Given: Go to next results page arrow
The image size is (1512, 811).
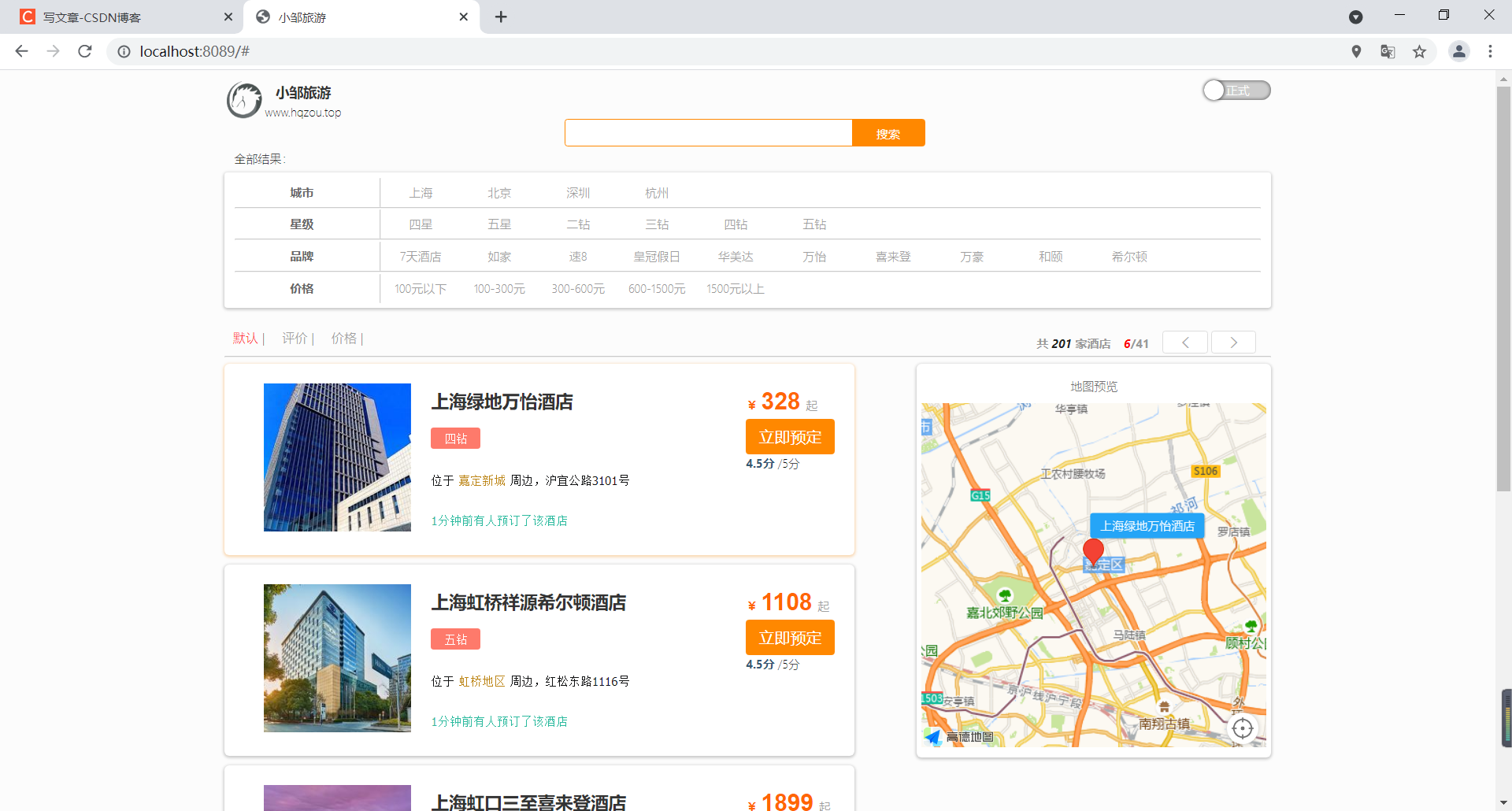Looking at the screenshot, I should [x=1233, y=343].
